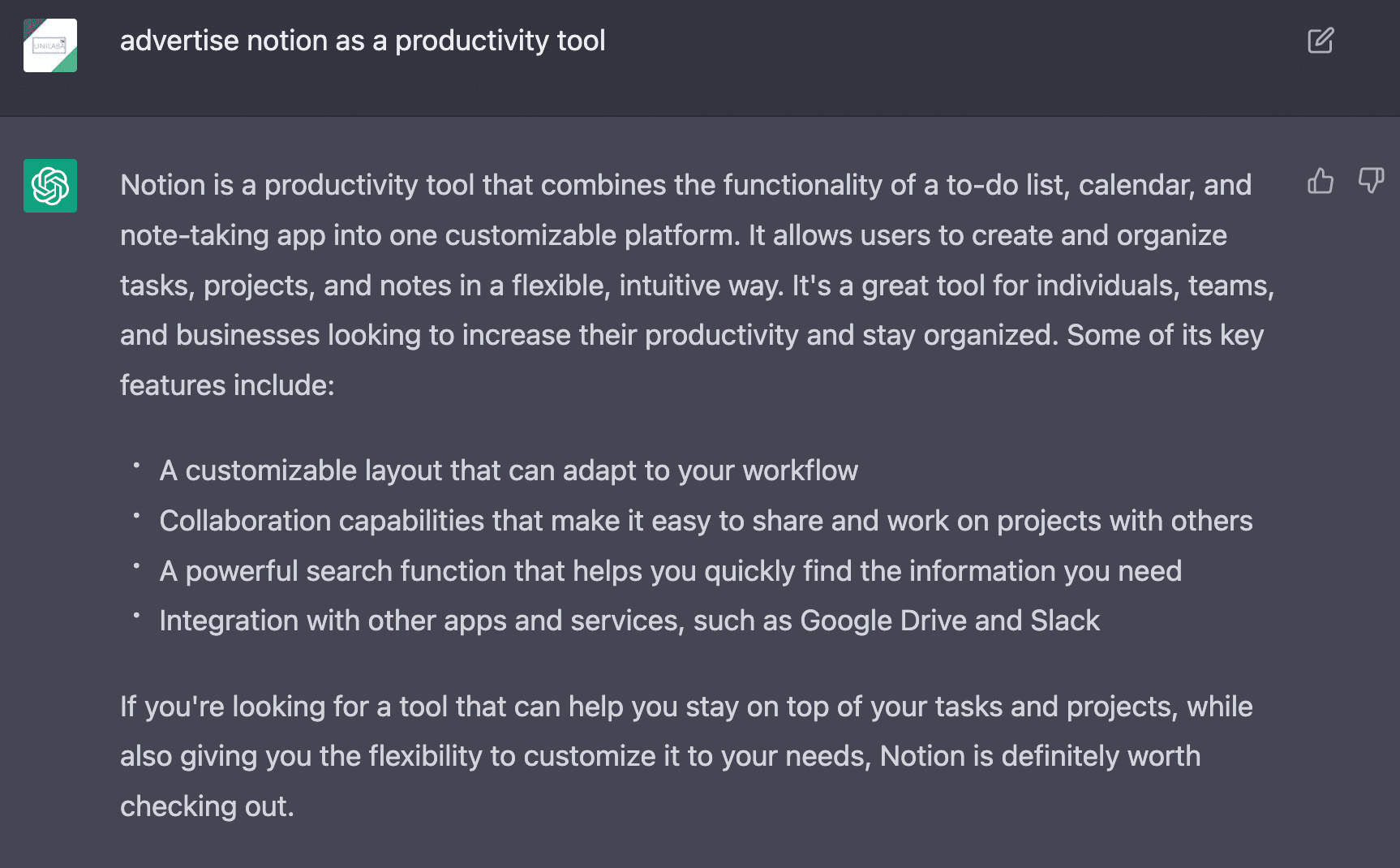This screenshot has width=1400, height=868.
Task: Click the integration with other apps bullet
Action: (629, 621)
